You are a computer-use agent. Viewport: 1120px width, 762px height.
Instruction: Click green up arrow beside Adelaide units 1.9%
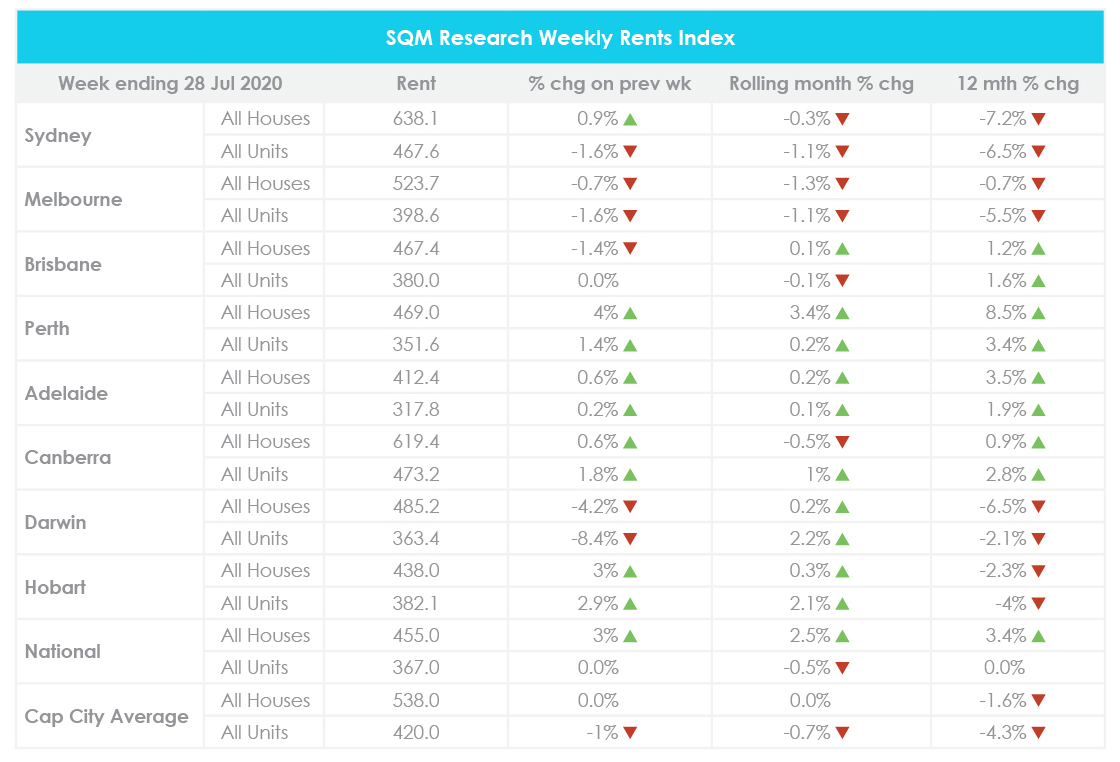(1039, 410)
